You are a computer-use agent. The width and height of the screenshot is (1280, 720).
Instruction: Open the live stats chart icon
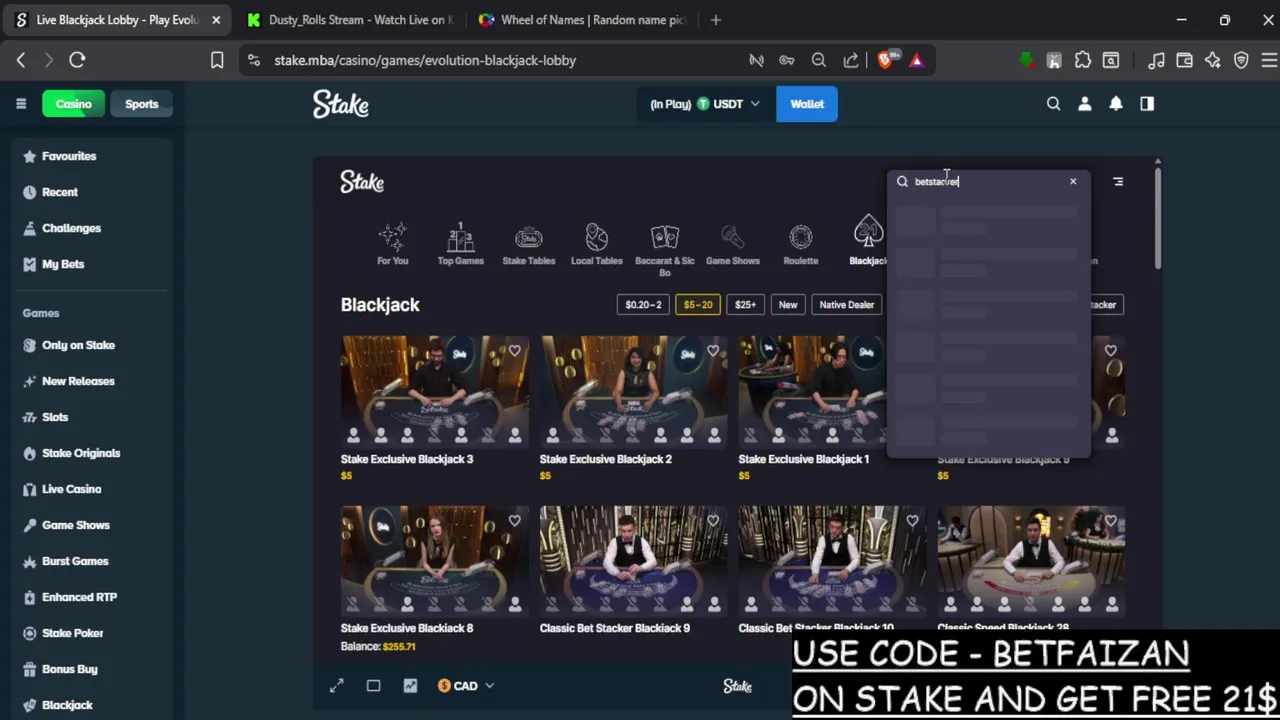[410, 686]
